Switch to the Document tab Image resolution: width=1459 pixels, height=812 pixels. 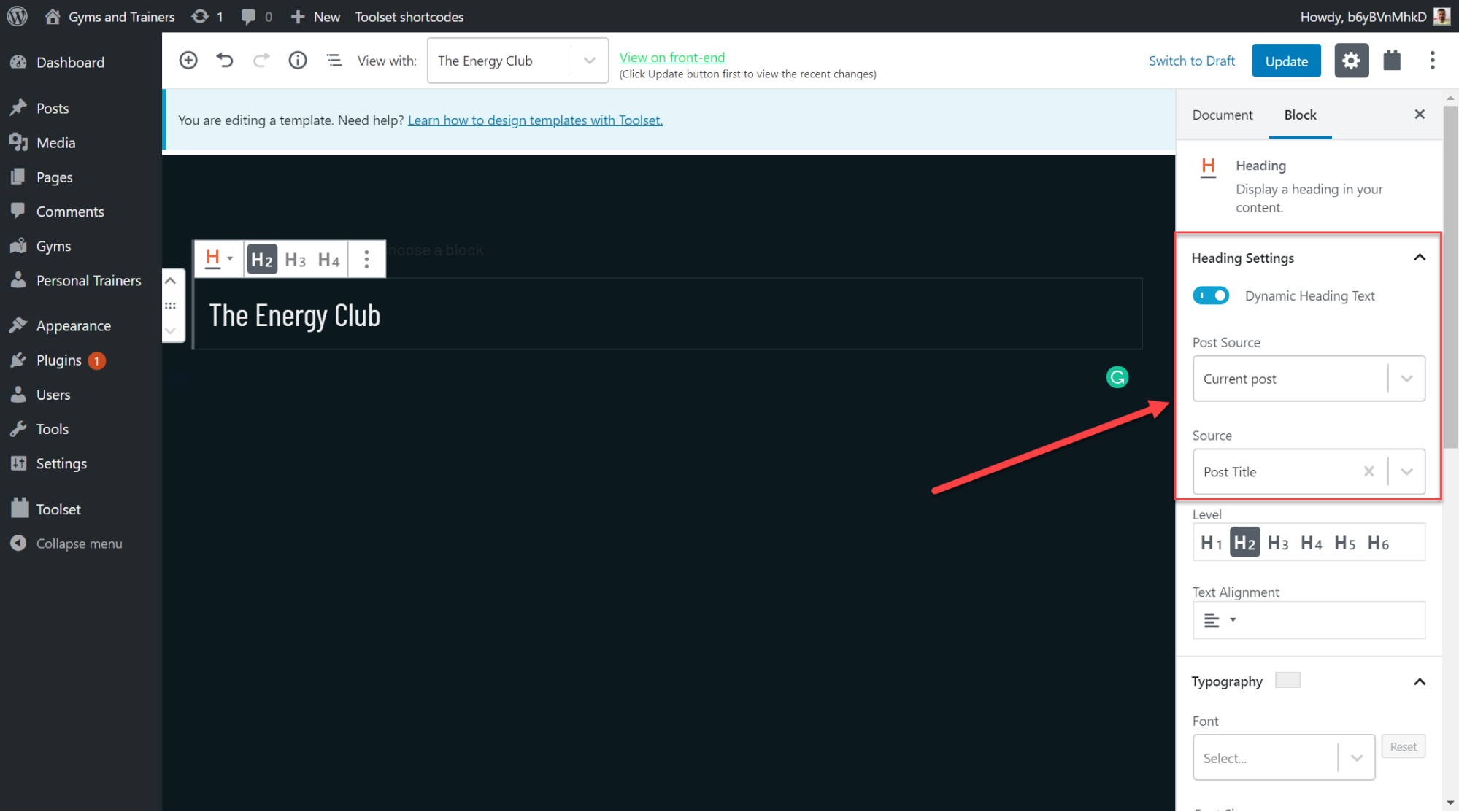[1222, 115]
